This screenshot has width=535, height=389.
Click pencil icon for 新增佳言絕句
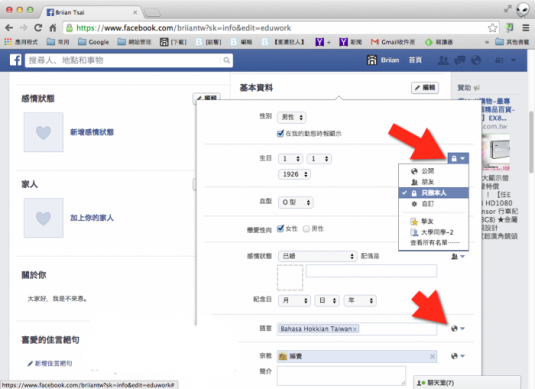click(x=30, y=363)
